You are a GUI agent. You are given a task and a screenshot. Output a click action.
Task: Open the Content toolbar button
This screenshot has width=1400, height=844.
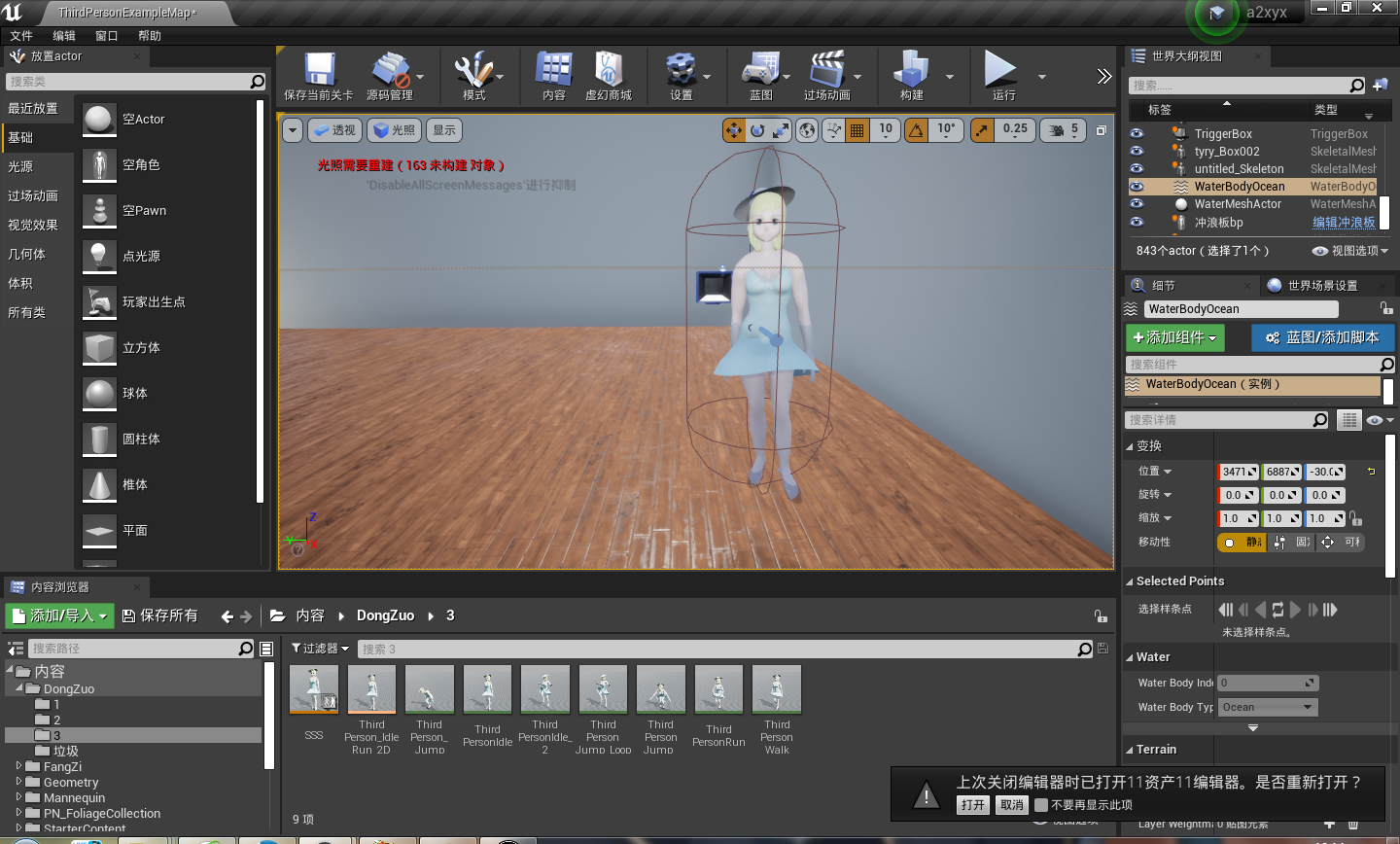pyautogui.click(x=554, y=77)
